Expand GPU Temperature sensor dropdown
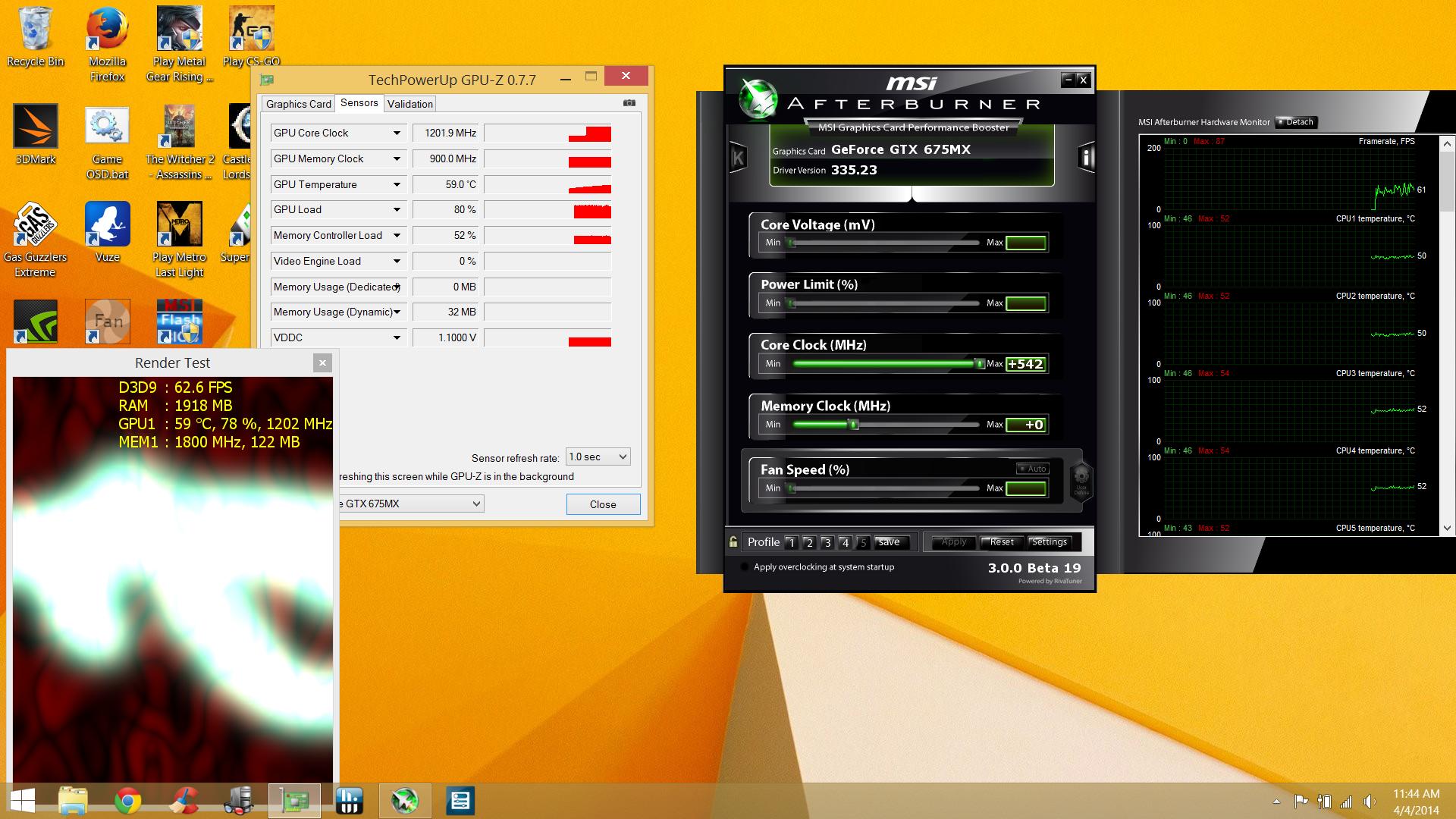The height and width of the screenshot is (819, 1456). pos(397,185)
